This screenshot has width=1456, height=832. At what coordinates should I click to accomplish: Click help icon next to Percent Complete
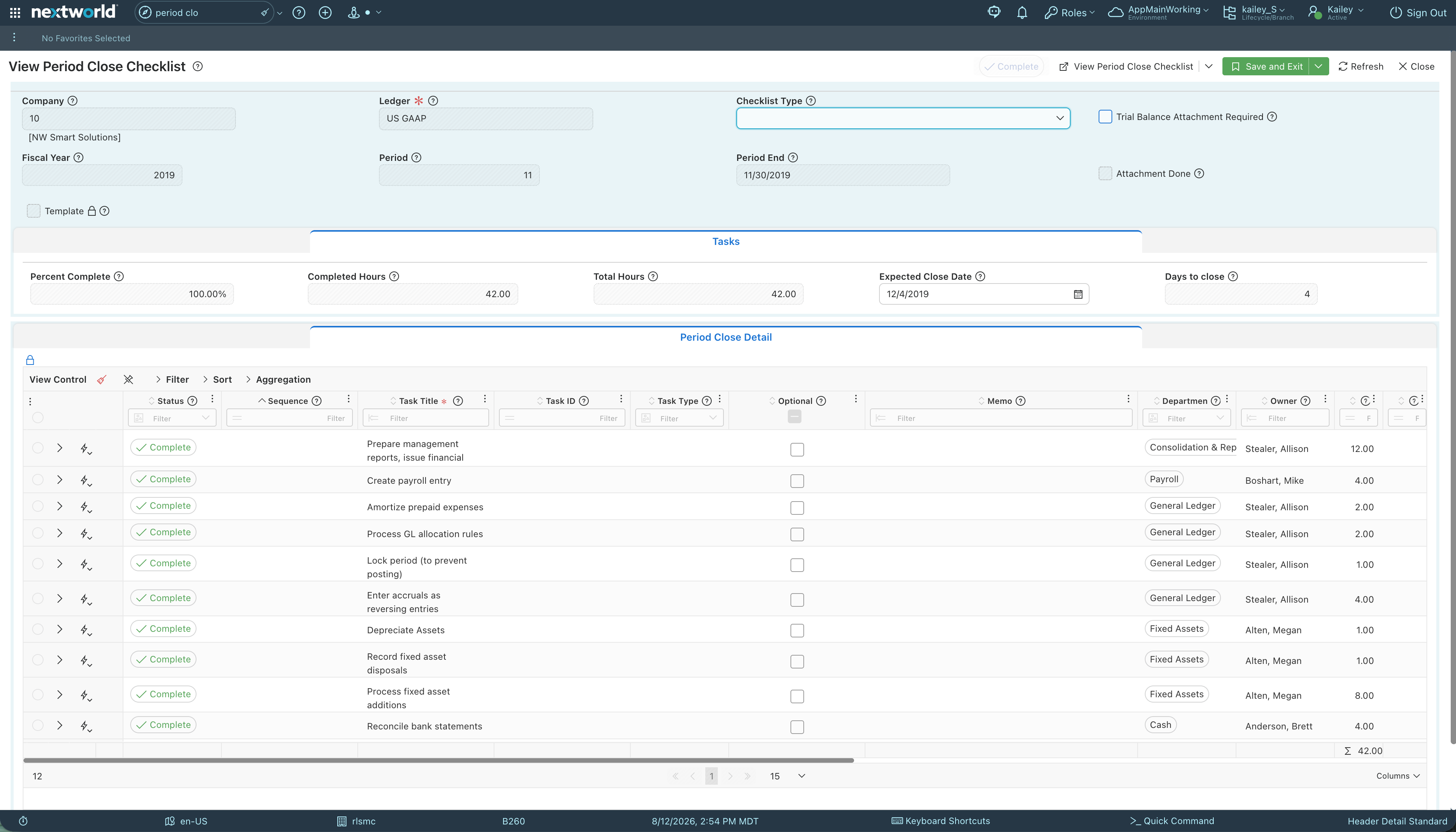click(x=119, y=277)
